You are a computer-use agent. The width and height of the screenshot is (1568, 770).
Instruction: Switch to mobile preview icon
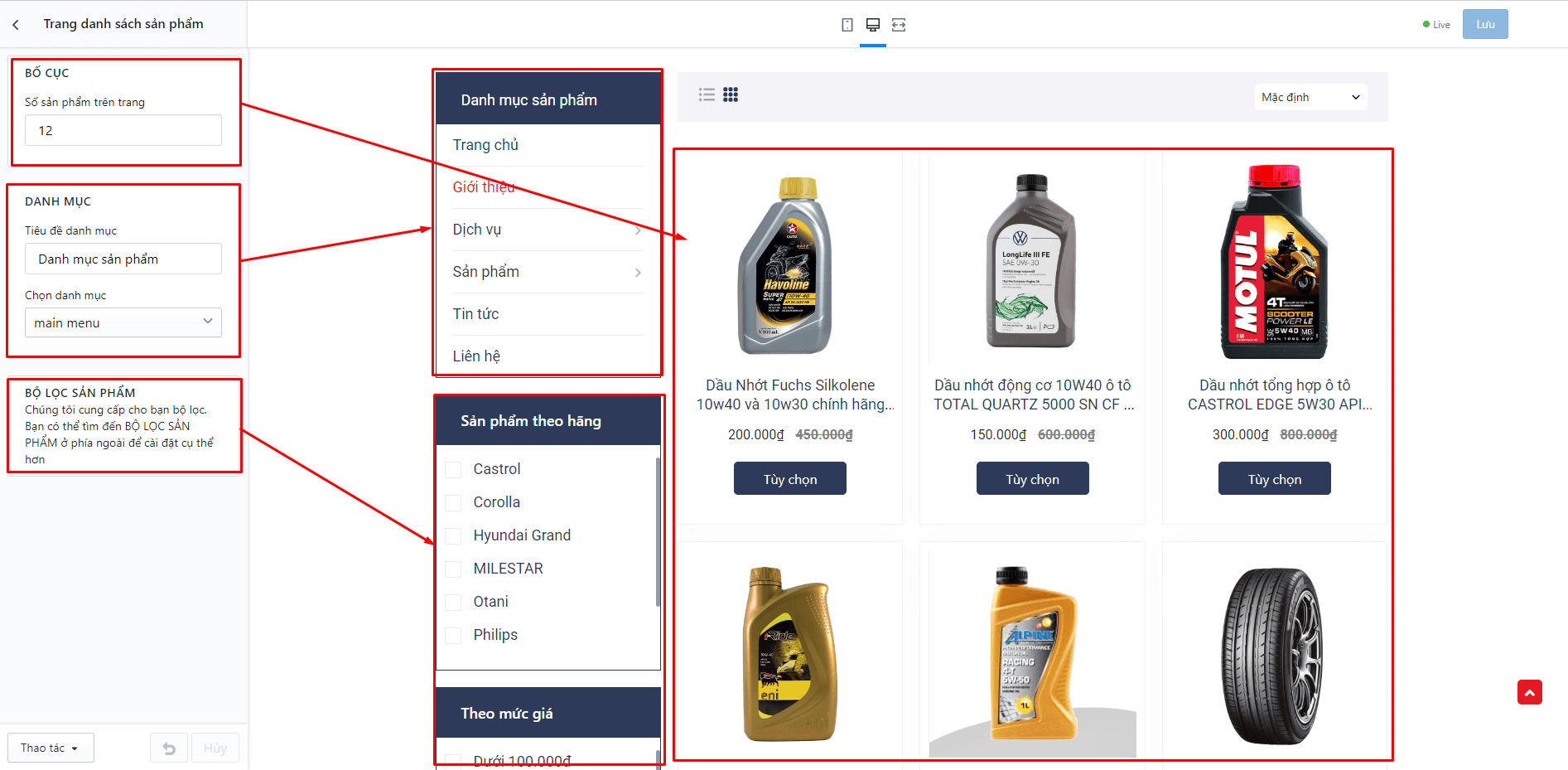(847, 25)
